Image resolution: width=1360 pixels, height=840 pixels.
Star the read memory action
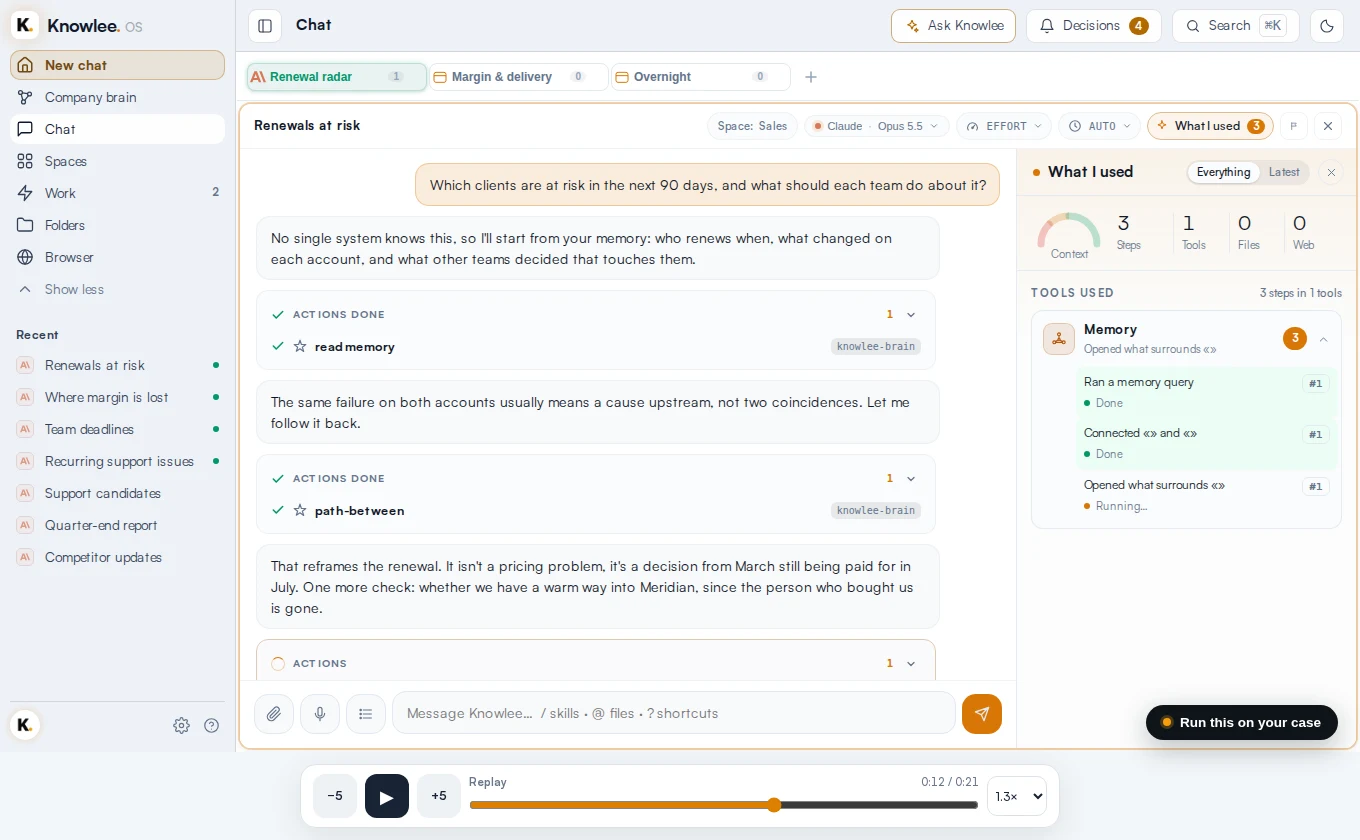click(x=300, y=346)
